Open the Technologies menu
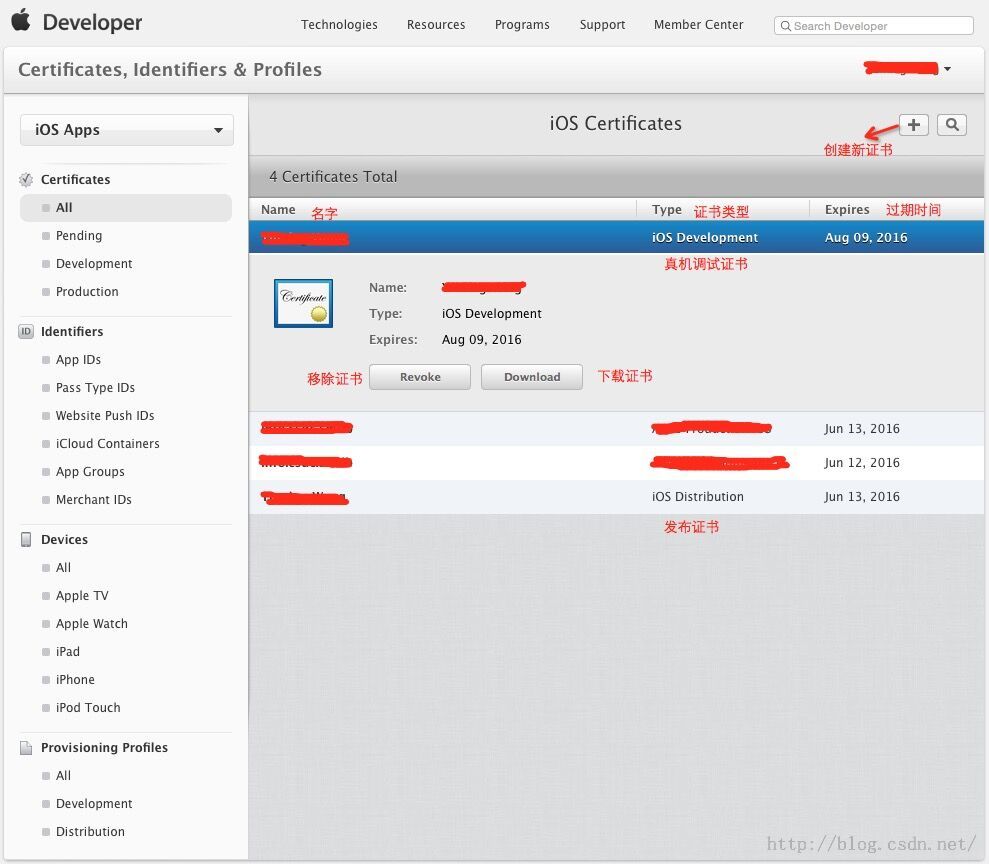 (x=339, y=25)
